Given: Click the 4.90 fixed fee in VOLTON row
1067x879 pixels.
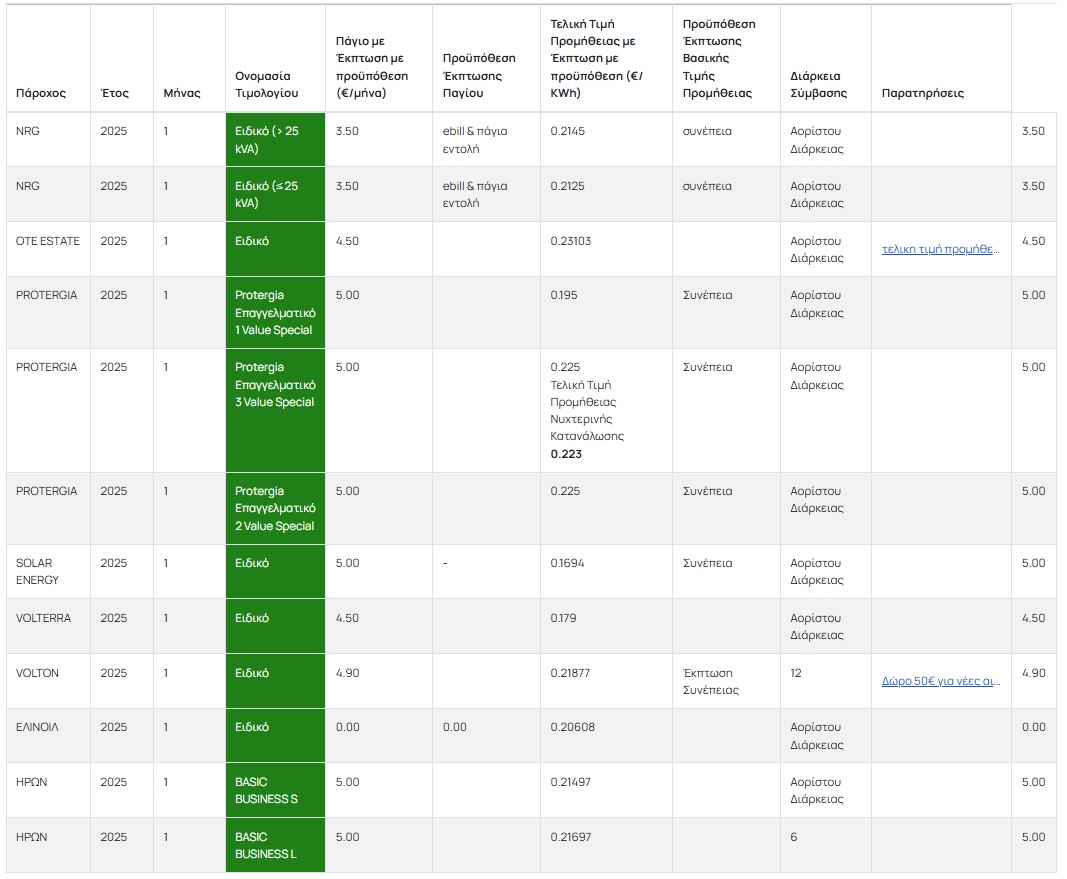Looking at the screenshot, I should [x=348, y=673].
